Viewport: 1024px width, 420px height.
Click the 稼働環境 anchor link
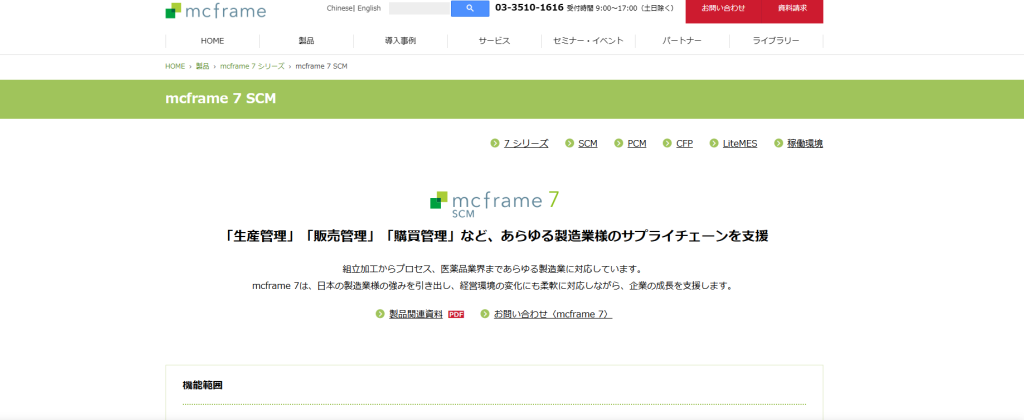pos(805,144)
